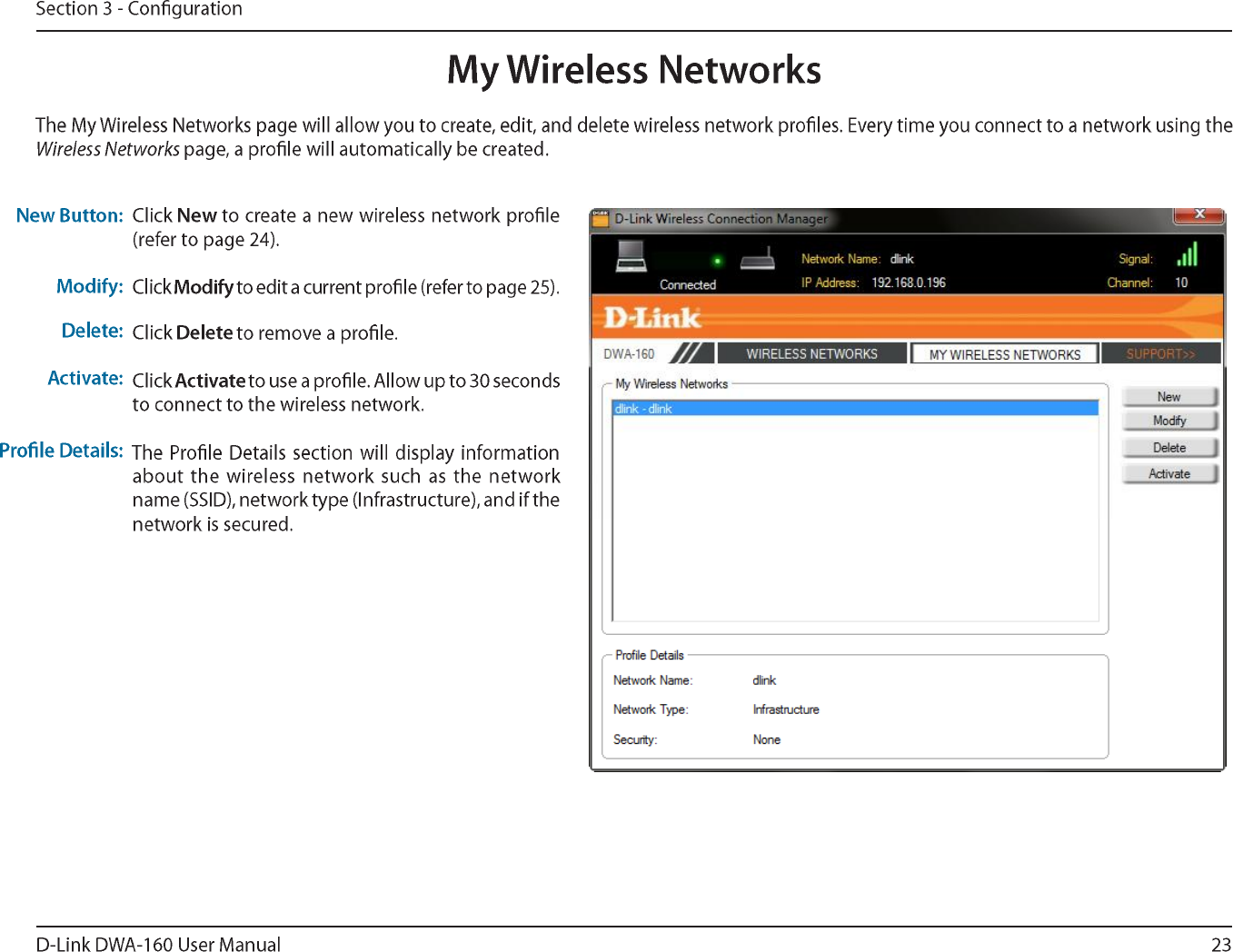Click New to create a profile
Viewport: 1233px width, 952px height.
[x=1169, y=397]
